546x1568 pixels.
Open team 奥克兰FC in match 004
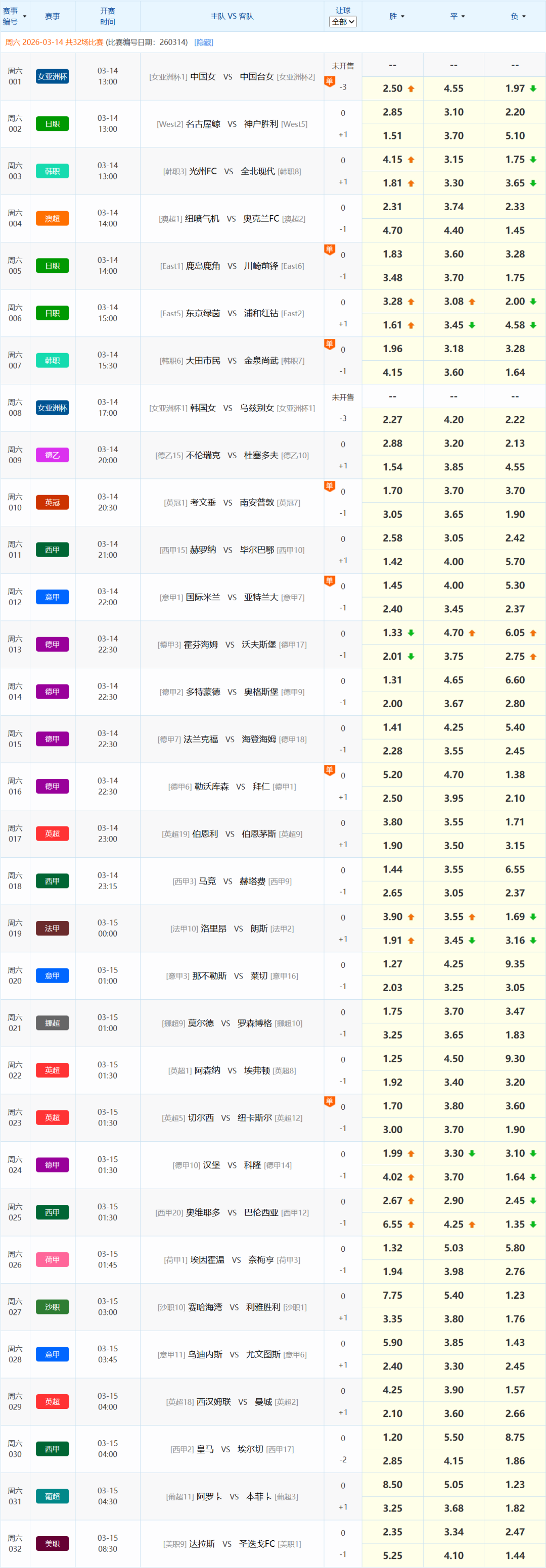click(x=261, y=219)
